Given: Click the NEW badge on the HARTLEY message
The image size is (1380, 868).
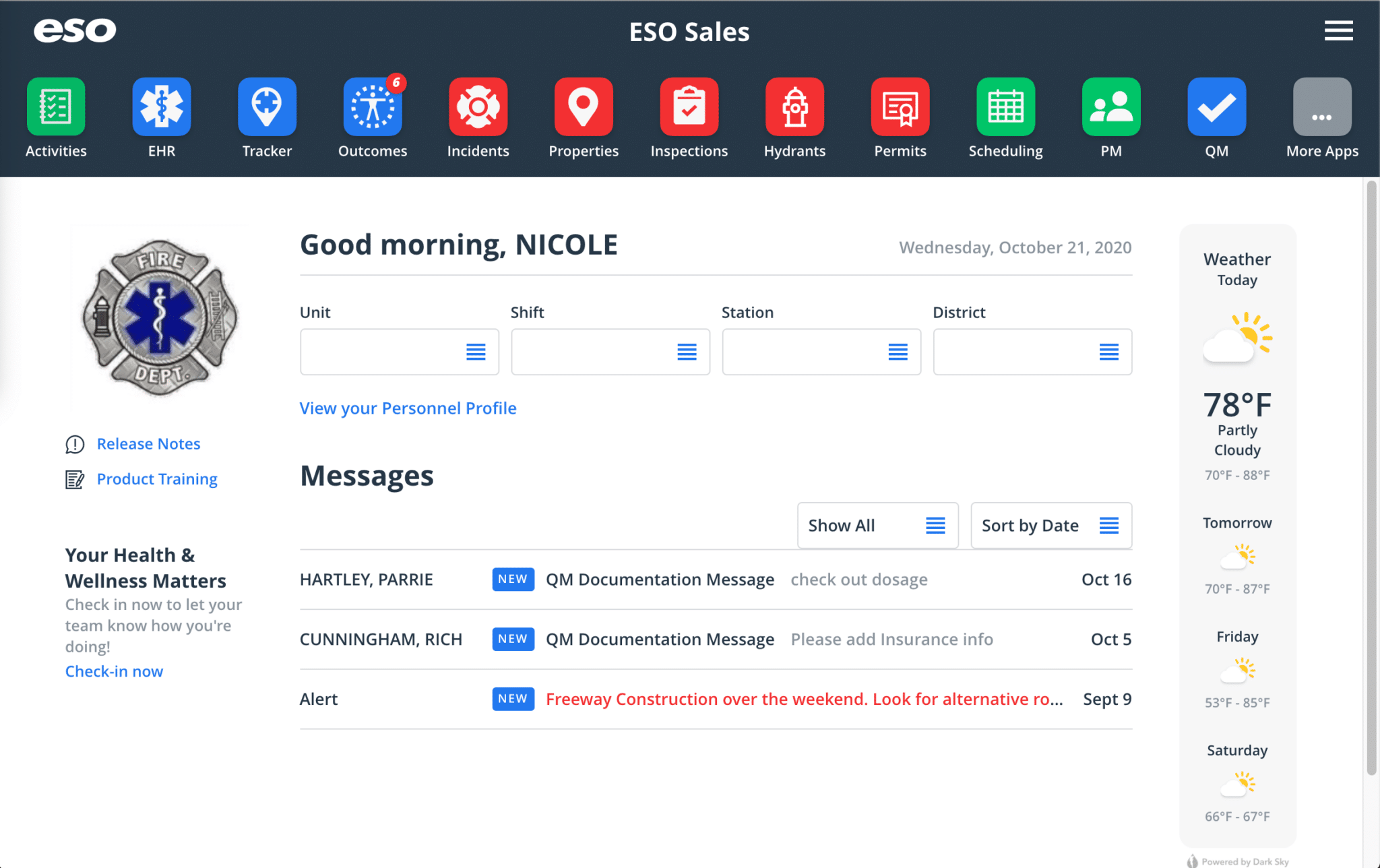Looking at the screenshot, I should [x=513, y=580].
